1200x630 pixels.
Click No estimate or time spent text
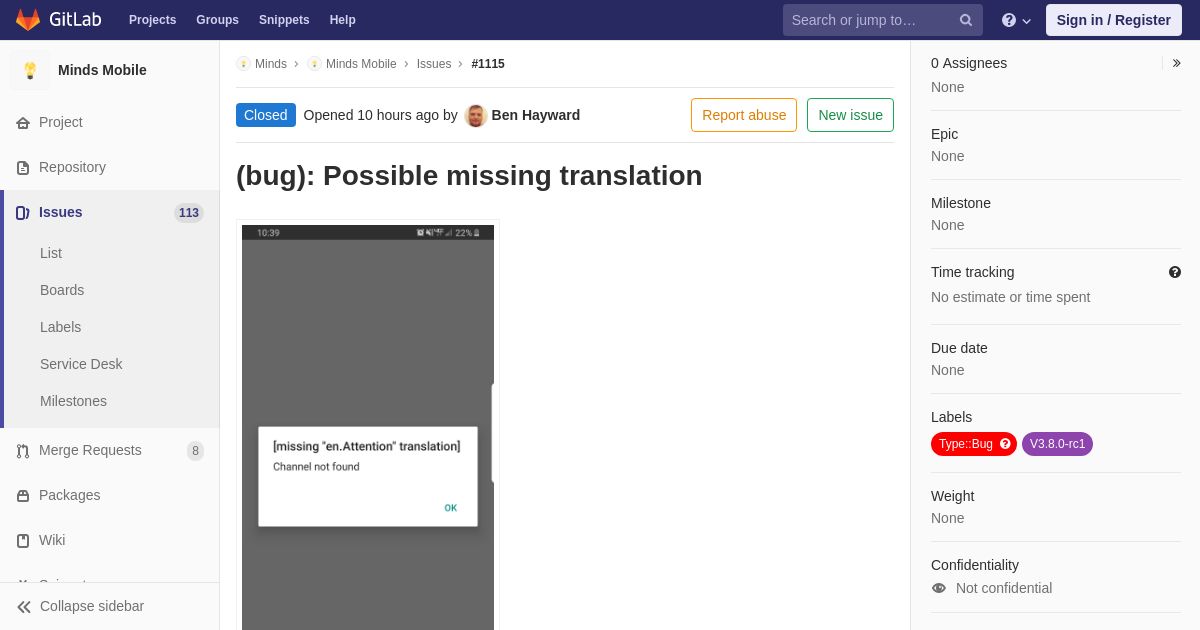[1010, 297]
